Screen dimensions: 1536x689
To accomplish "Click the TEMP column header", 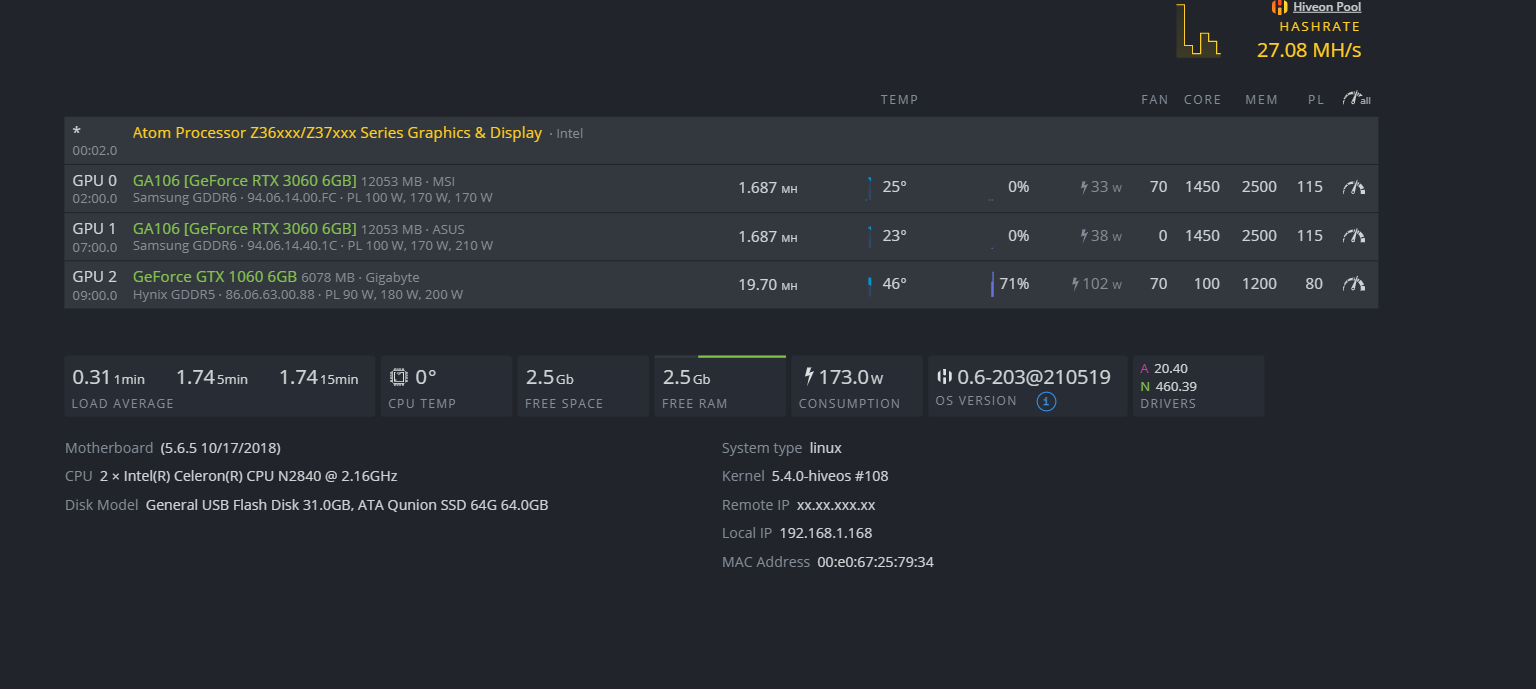I will pos(899,100).
